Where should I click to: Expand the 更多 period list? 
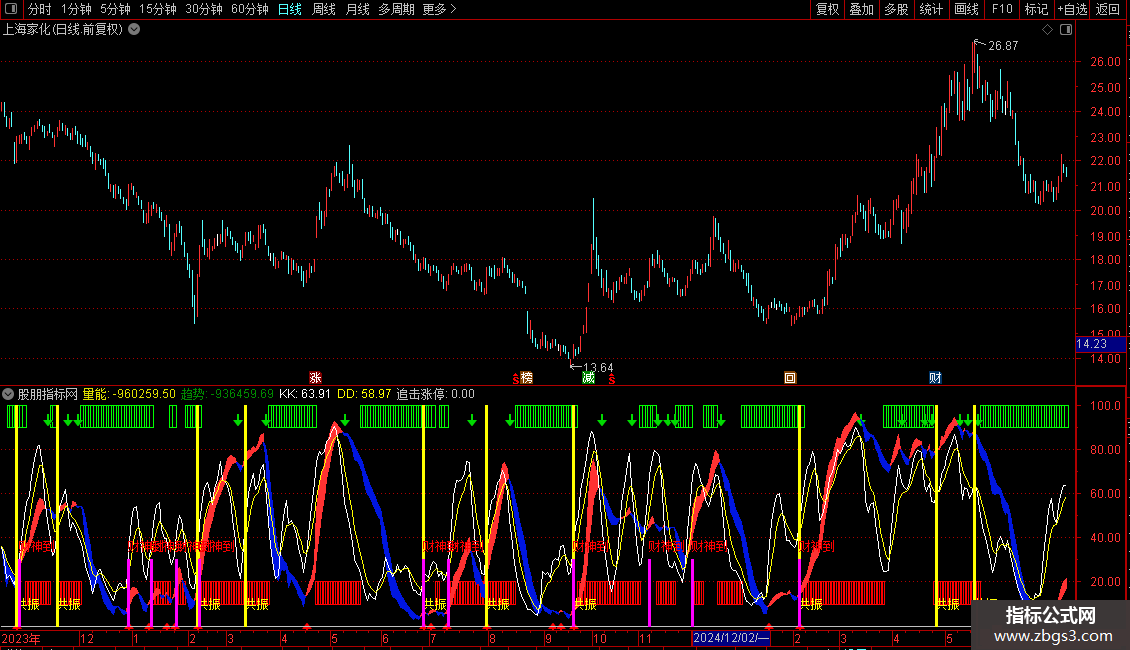[x=440, y=9]
